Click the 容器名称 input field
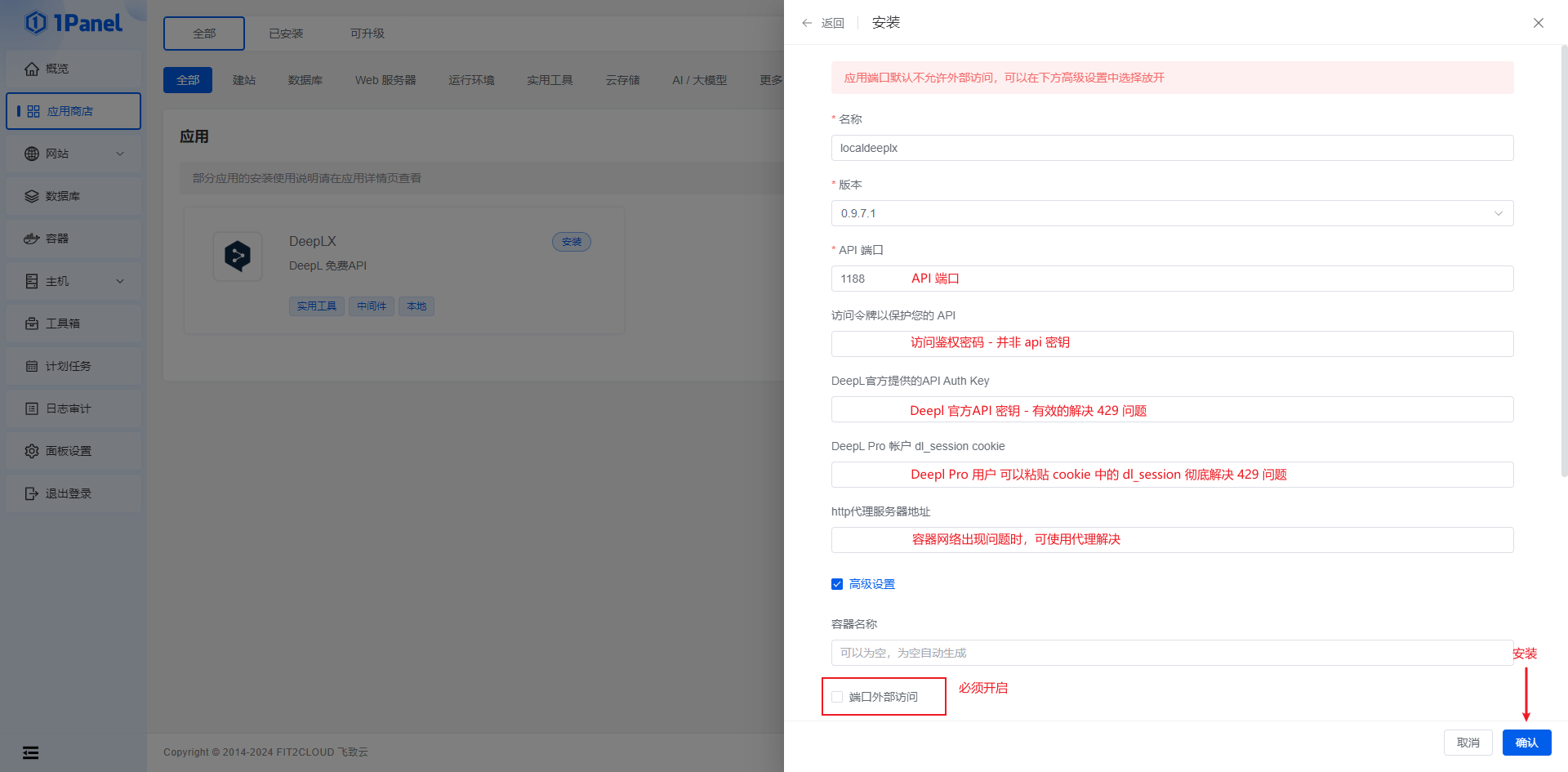Screen dimensions: 1568x772 pos(1172,653)
